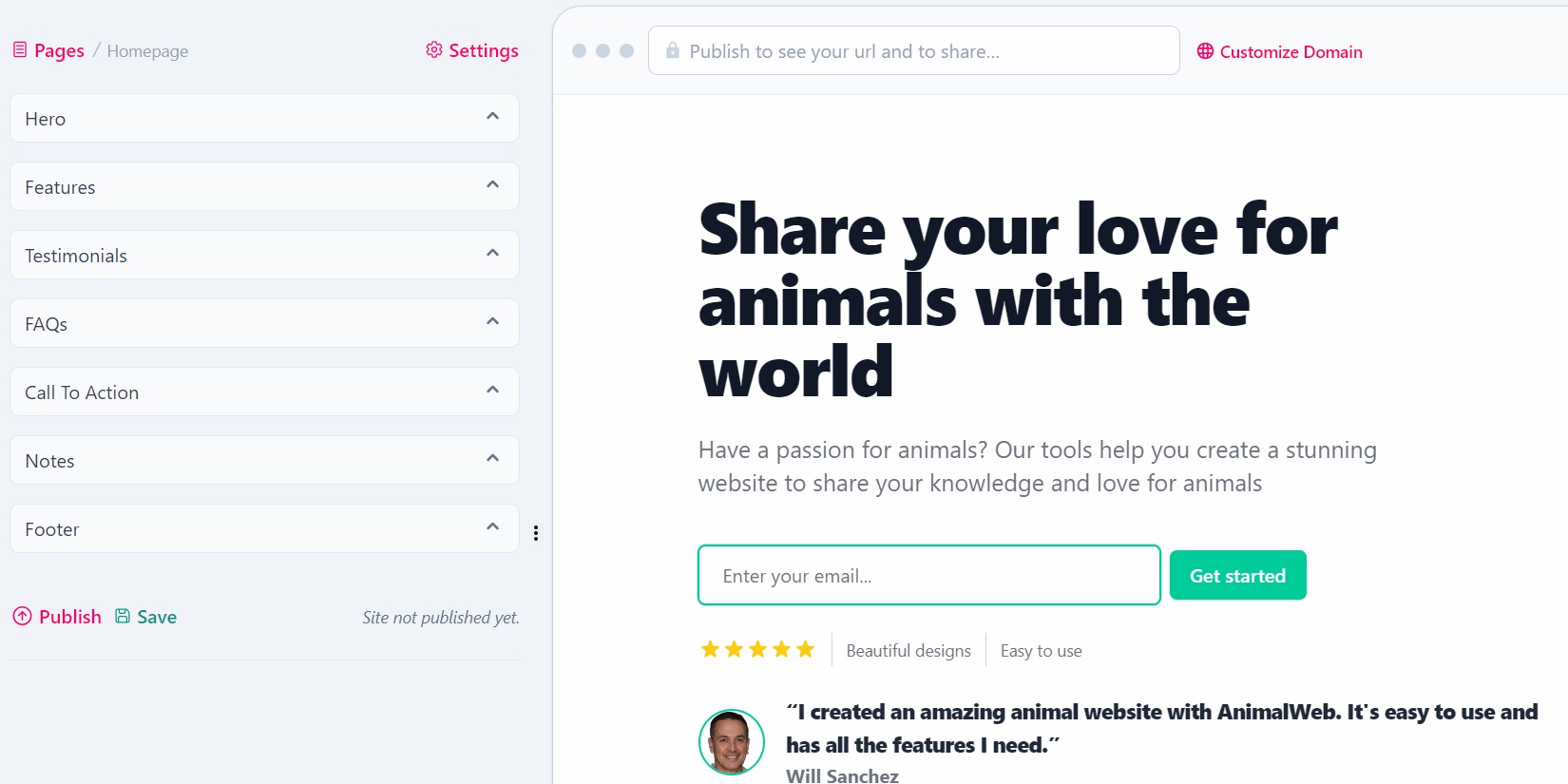Open the three-dot menu beside Footer
Viewport: 1568px width, 784px height.
pos(536,533)
